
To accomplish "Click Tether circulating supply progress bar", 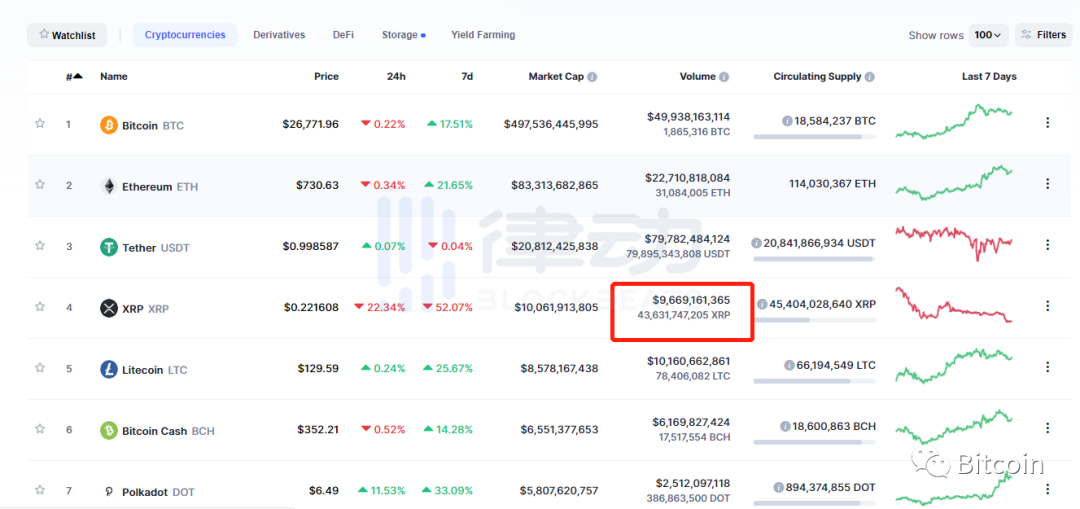I will [815, 259].
